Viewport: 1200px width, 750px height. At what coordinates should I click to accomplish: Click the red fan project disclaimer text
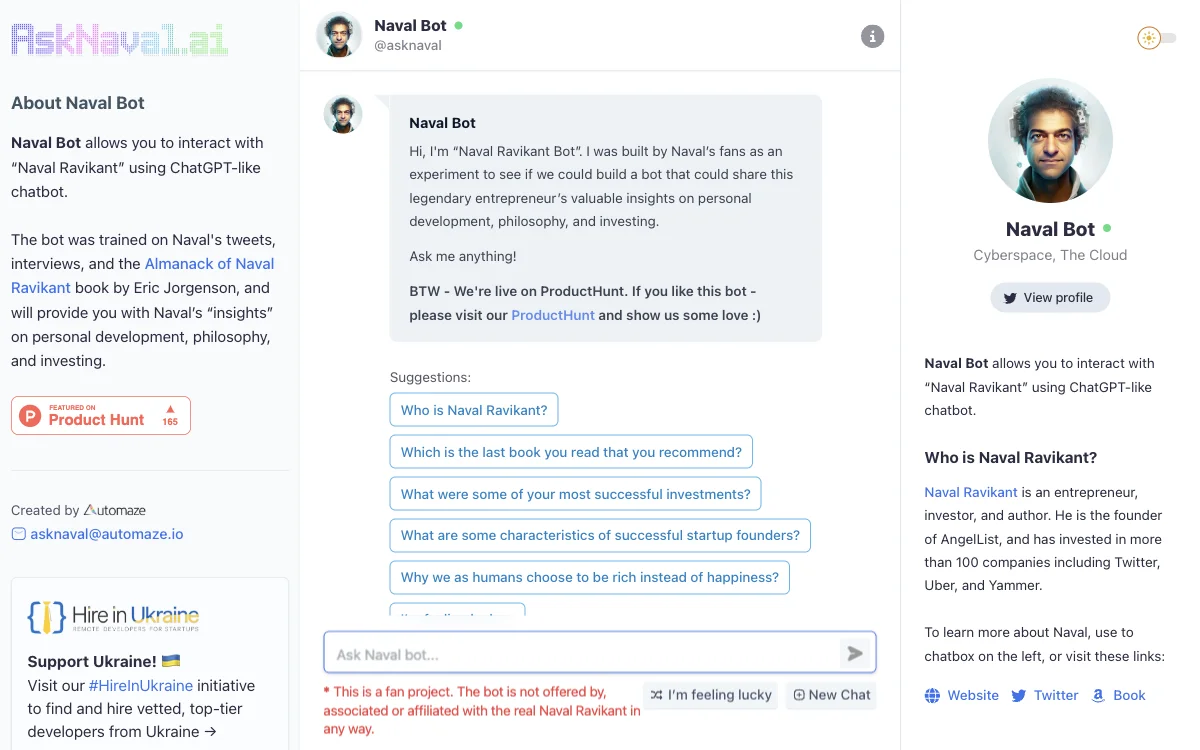click(x=482, y=710)
